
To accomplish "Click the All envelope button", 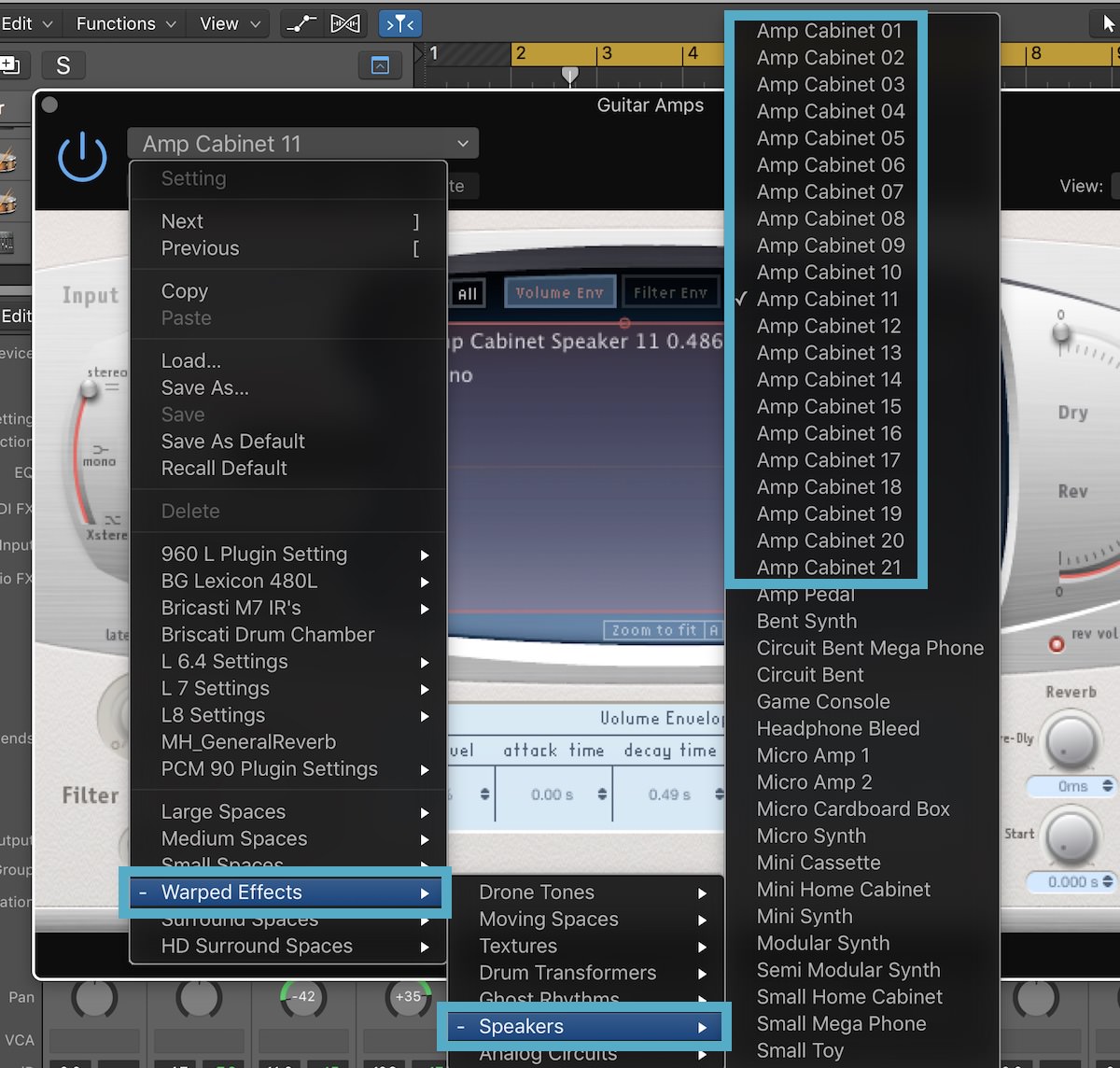I will [x=468, y=293].
